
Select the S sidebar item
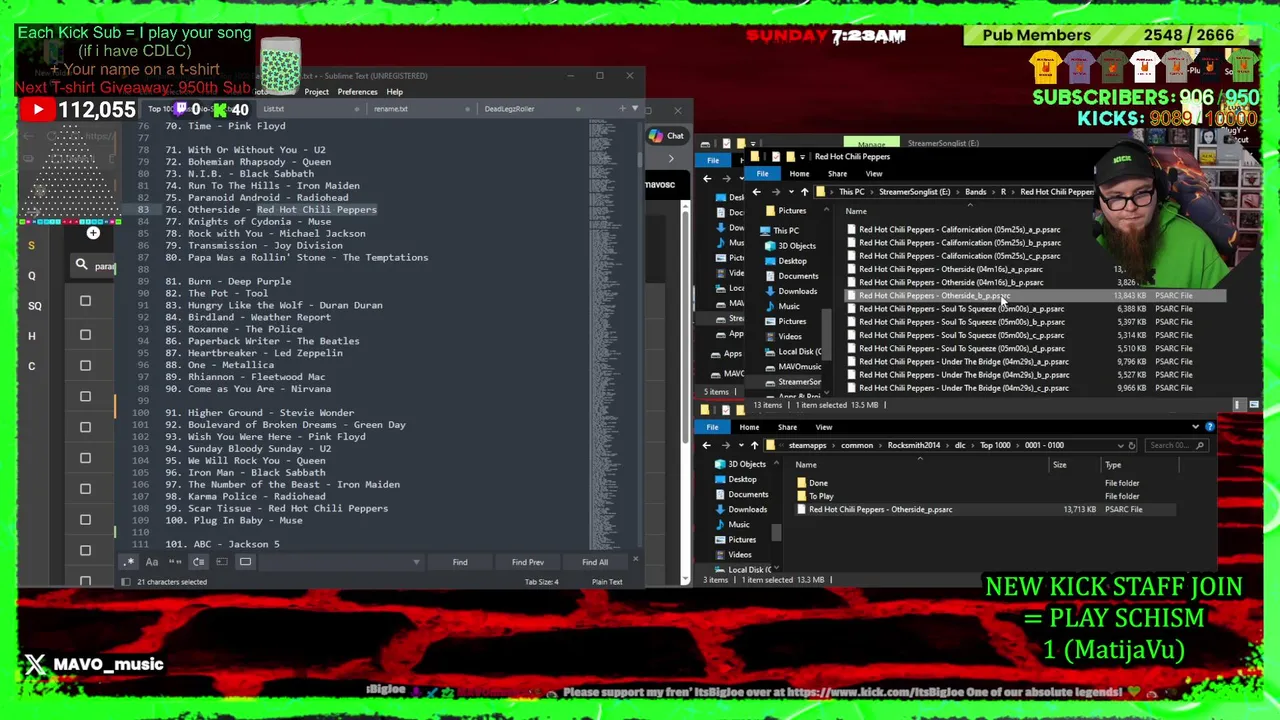click(x=31, y=246)
